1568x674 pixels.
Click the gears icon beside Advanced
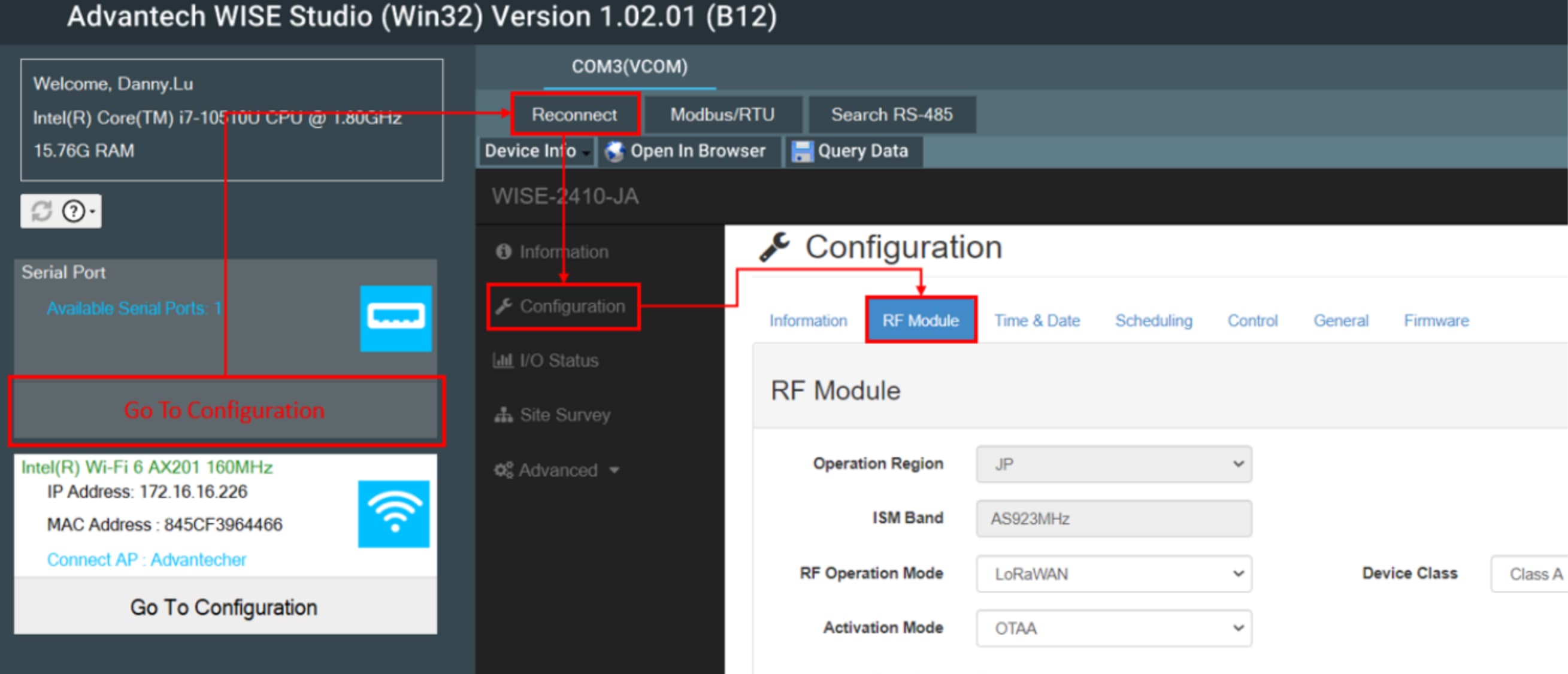tap(503, 470)
